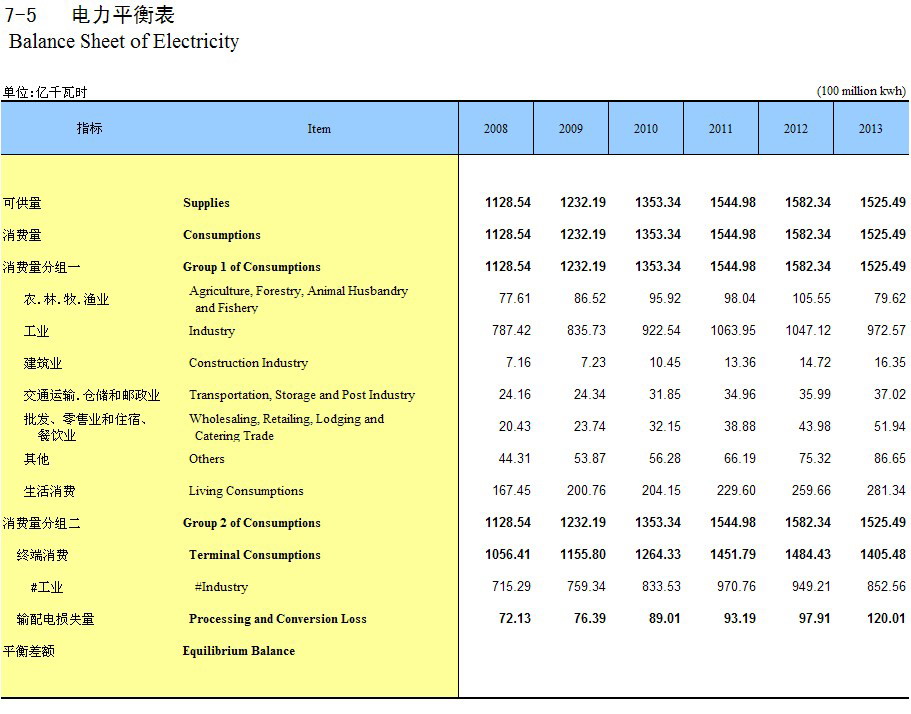This screenshot has width=911, height=714.
Task: Select the "Terminal Consumptions" label
Action: coord(254,555)
